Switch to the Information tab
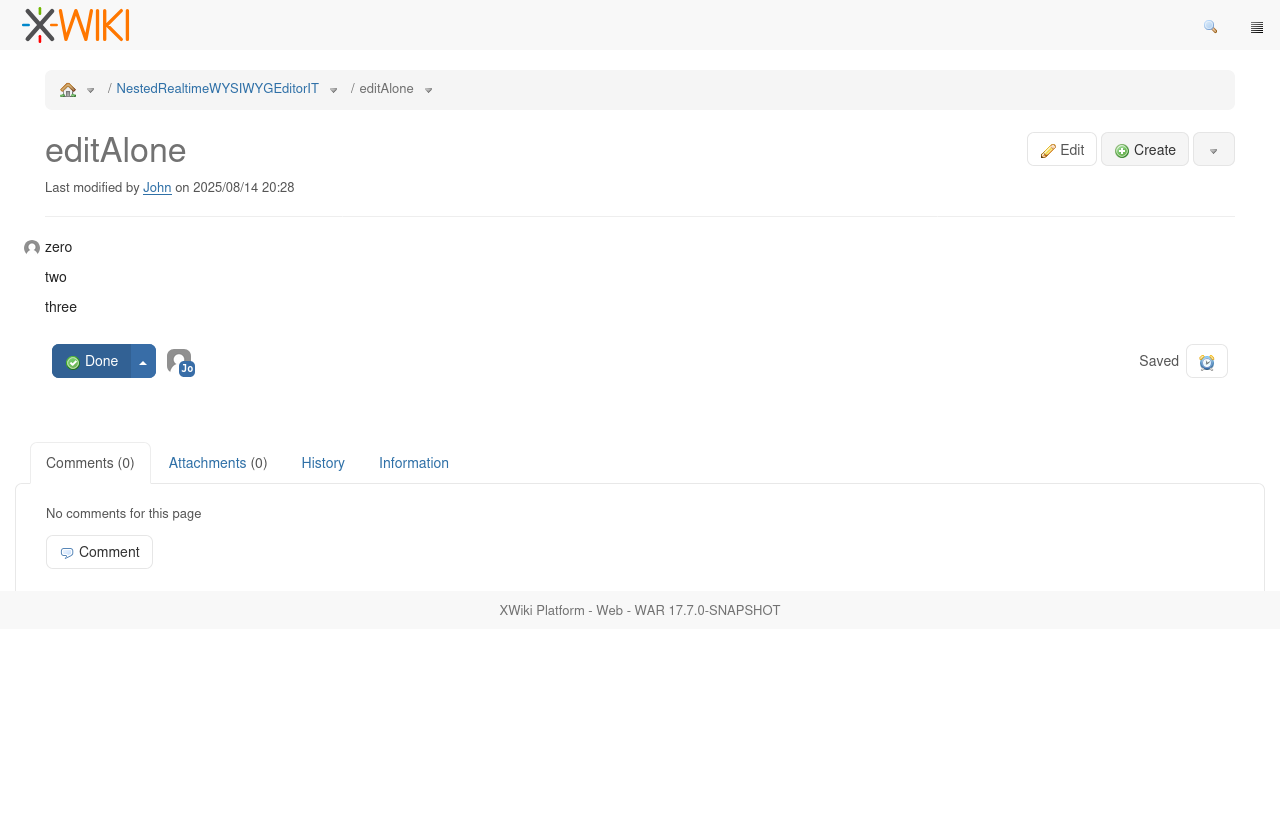 click(414, 463)
